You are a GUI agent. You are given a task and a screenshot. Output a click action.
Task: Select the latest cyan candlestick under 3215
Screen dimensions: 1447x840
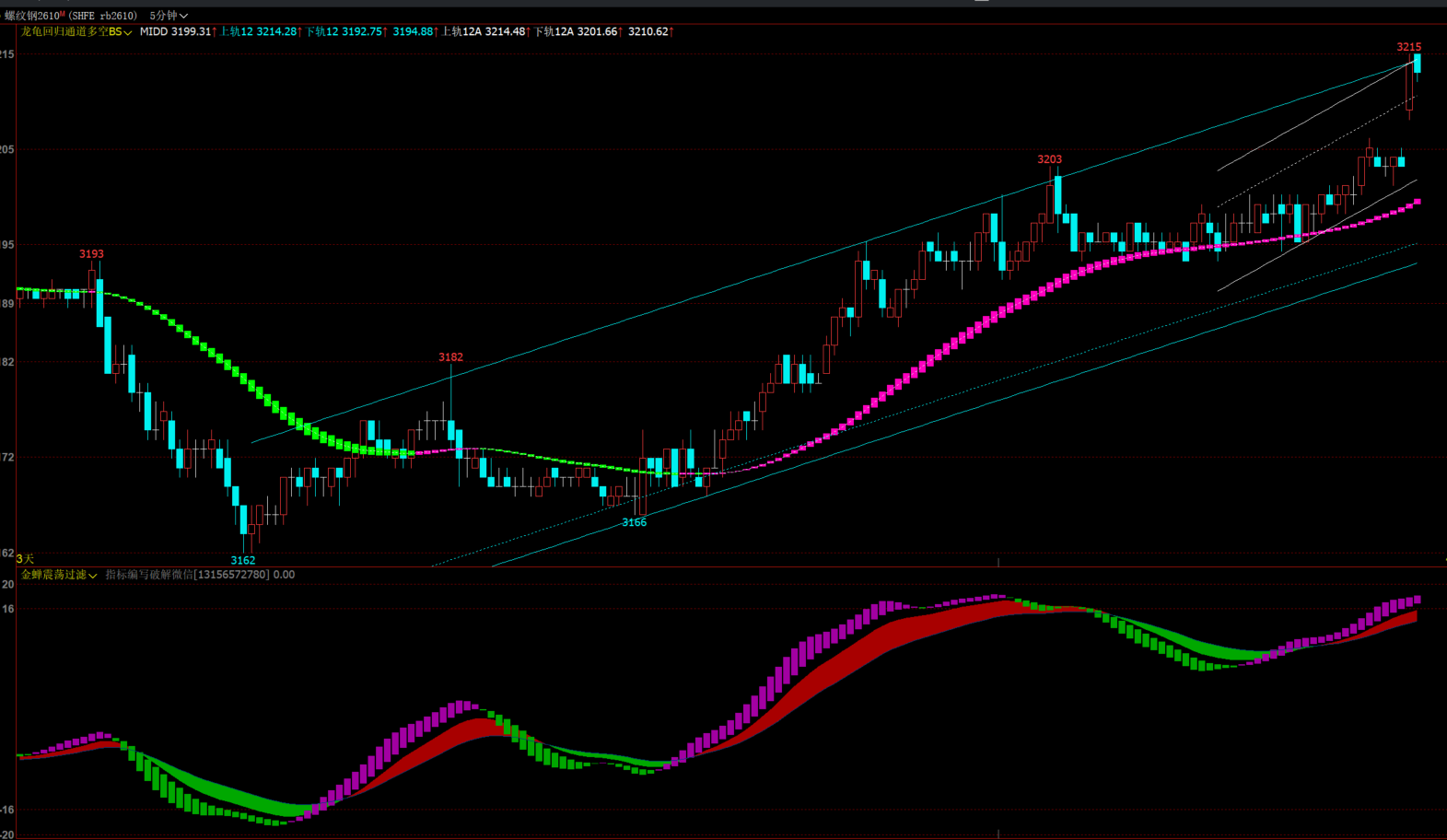[1418, 63]
